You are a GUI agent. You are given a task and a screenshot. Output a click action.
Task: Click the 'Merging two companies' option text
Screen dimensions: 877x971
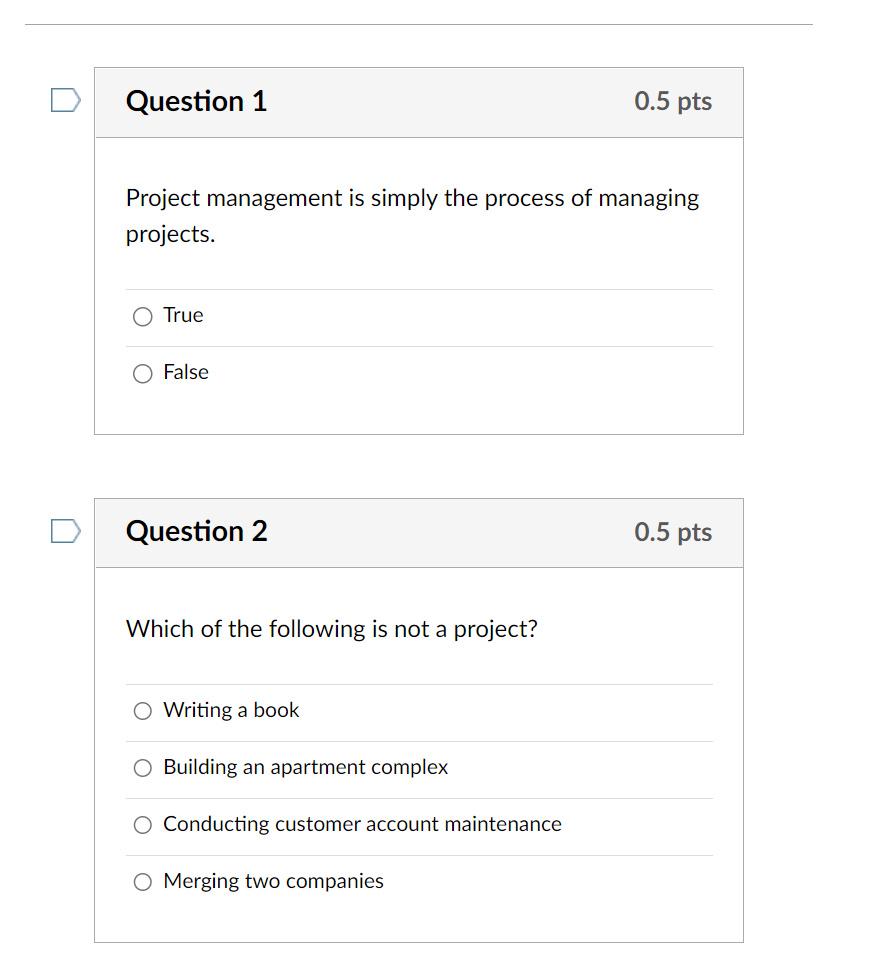click(273, 881)
